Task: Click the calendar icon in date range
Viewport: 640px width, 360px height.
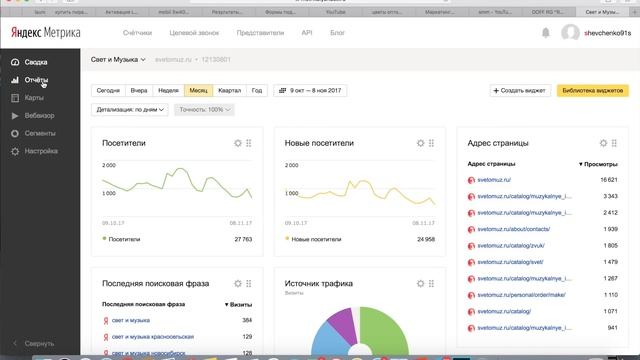Action: (282, 91)
